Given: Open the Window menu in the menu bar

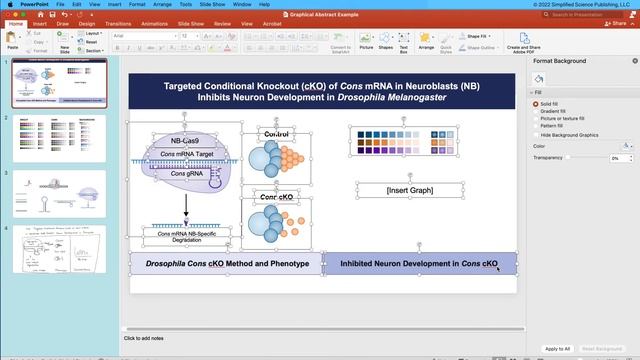Looking at the screenshot, I should point(242,4).
